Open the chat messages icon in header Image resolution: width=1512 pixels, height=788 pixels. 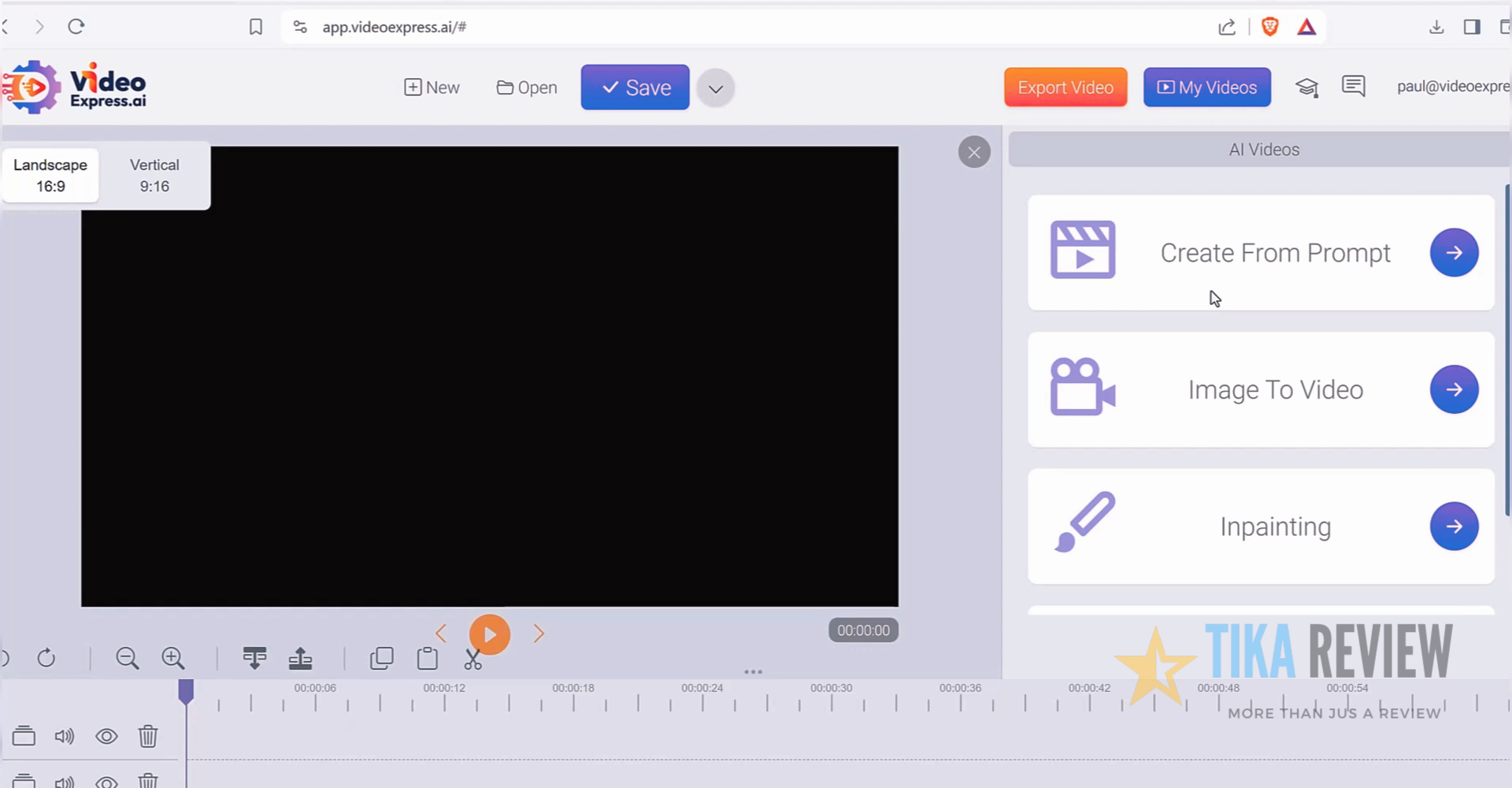(x=1354, y=86)
